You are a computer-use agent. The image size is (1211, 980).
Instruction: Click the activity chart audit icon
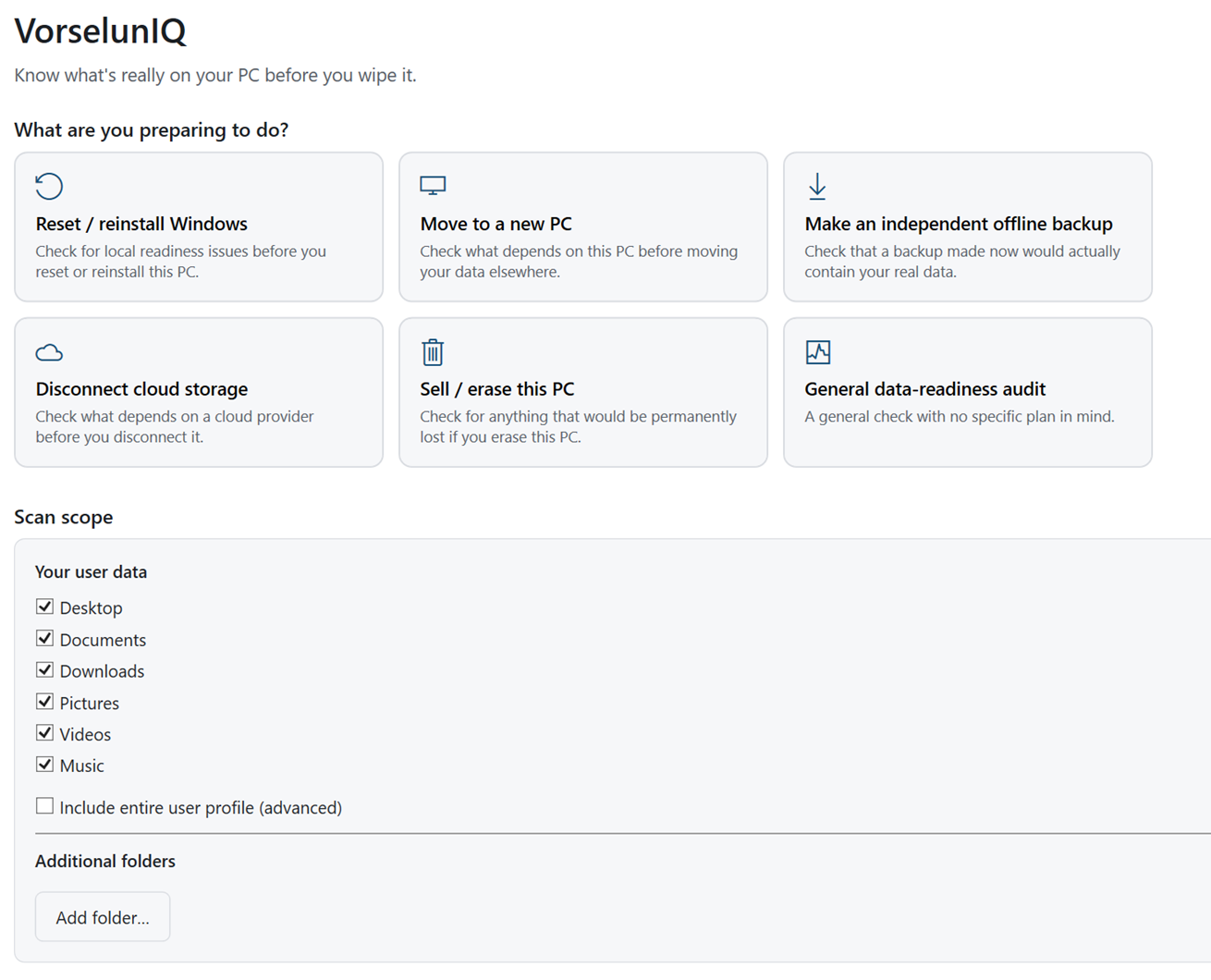818,352
